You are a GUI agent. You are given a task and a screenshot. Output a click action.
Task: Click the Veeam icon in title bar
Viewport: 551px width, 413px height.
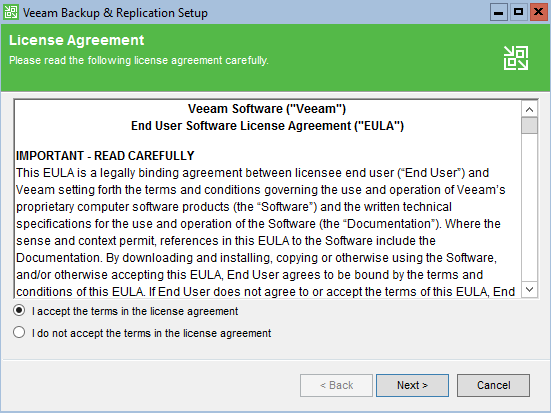11,12
